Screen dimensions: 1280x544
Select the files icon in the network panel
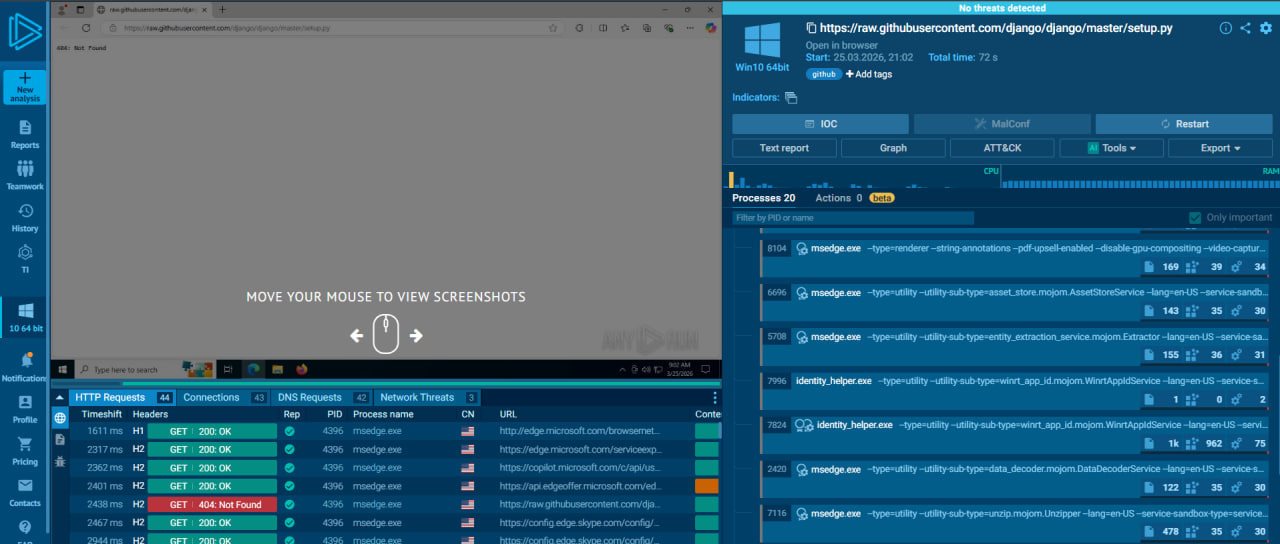click(60, 439)
